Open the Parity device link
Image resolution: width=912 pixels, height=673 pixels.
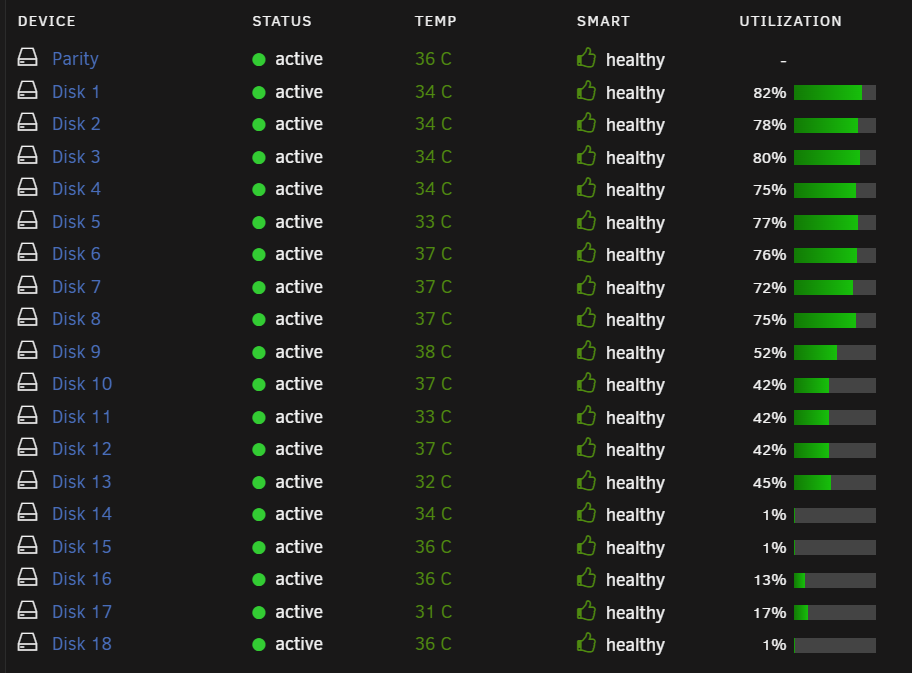pyautogui.click(x=76, y=59)
